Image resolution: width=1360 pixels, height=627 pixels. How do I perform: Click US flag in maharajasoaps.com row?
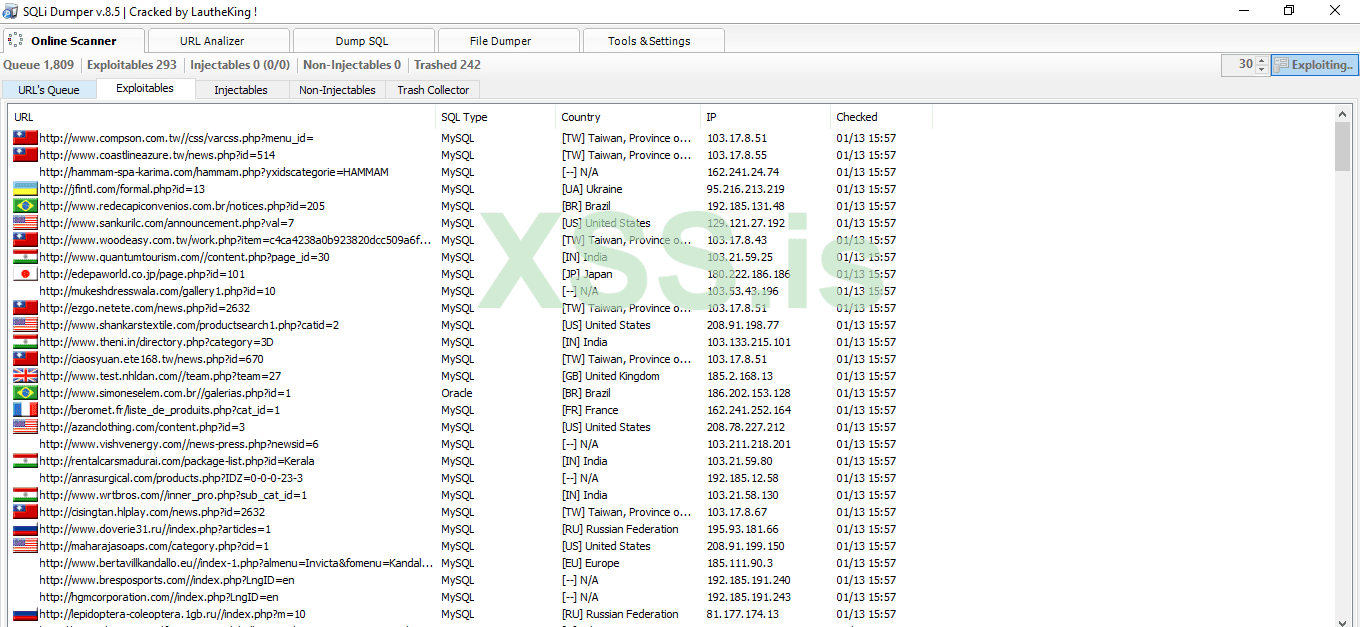(x=25, y=546)
